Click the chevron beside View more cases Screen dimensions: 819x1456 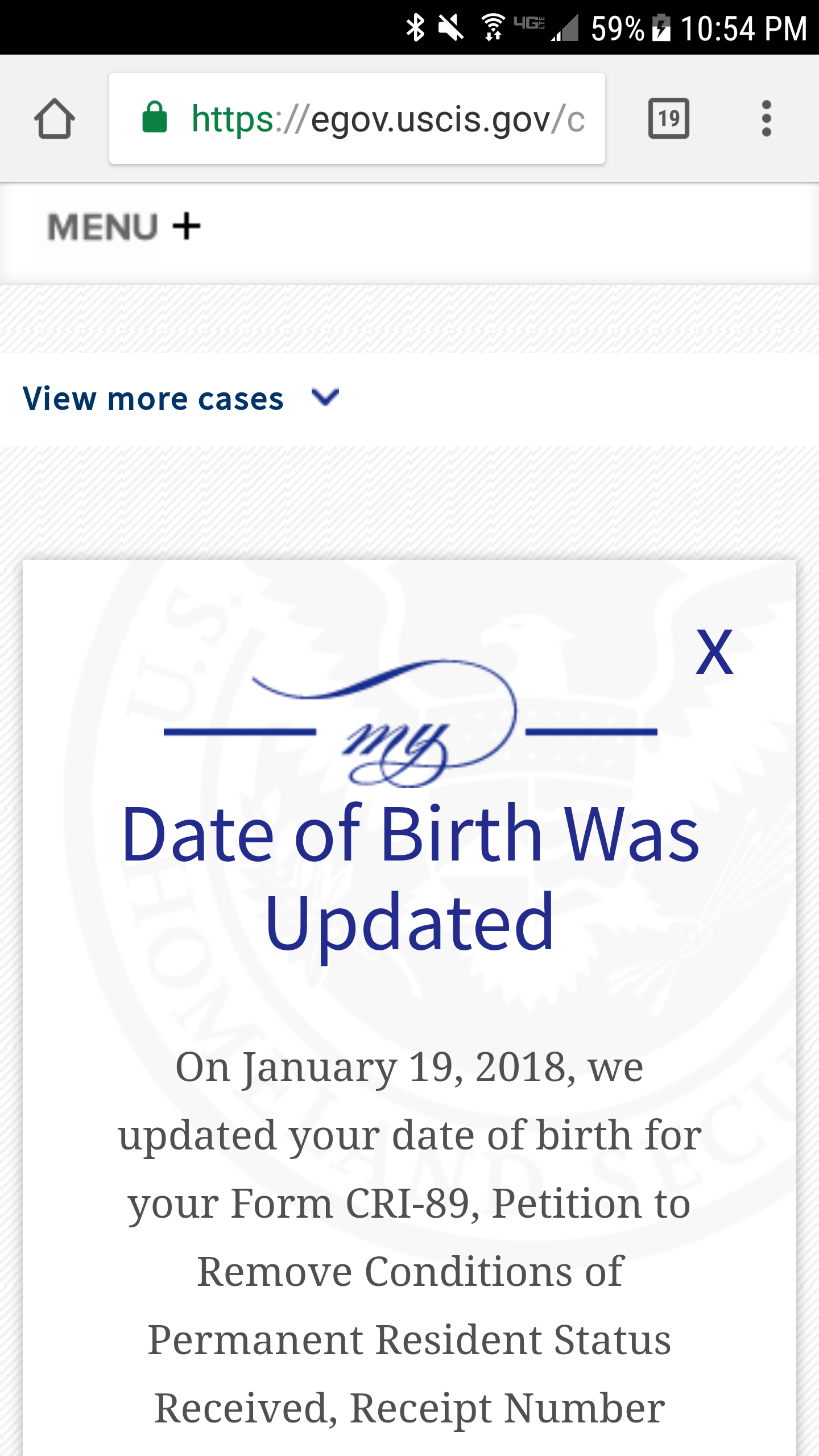(x=325, y=397)
